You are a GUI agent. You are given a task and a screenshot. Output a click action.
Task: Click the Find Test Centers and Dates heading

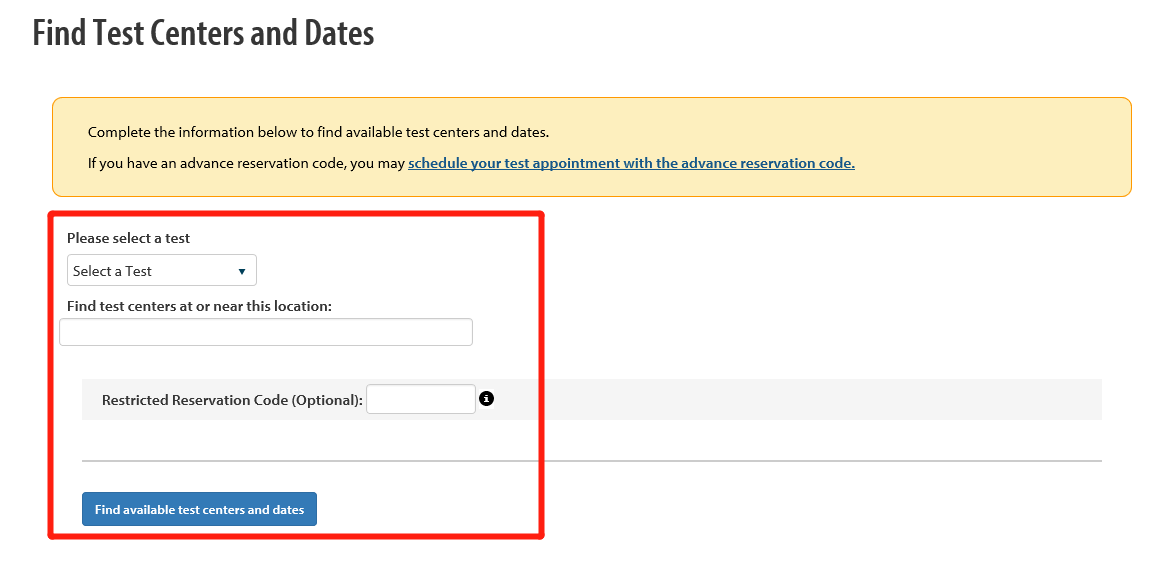tap(203, 33)
